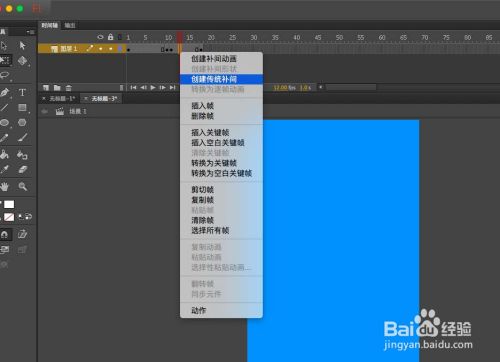Select the PolyStar polygon tool
This screenshot has width=500, height=362.
(22, 122)
